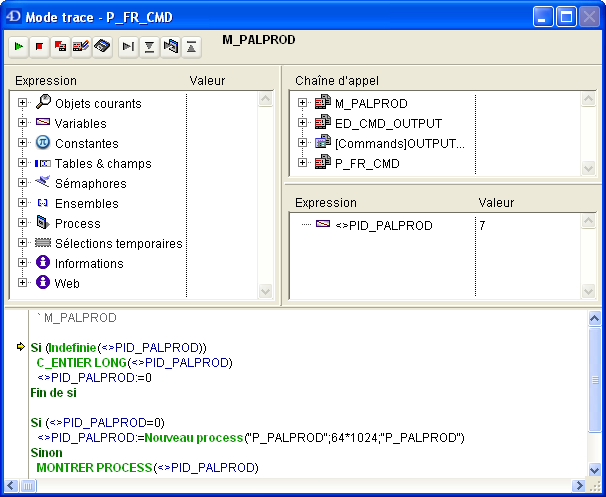This screenshot has height=497, width=606.
Task: Expand the Tables & champs node
Action: (22, 163)
